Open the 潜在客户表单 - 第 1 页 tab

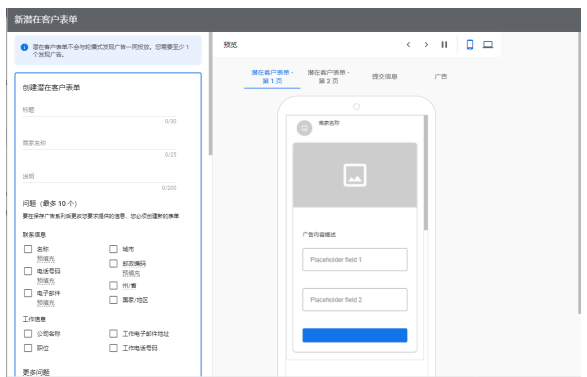point(272,77)
